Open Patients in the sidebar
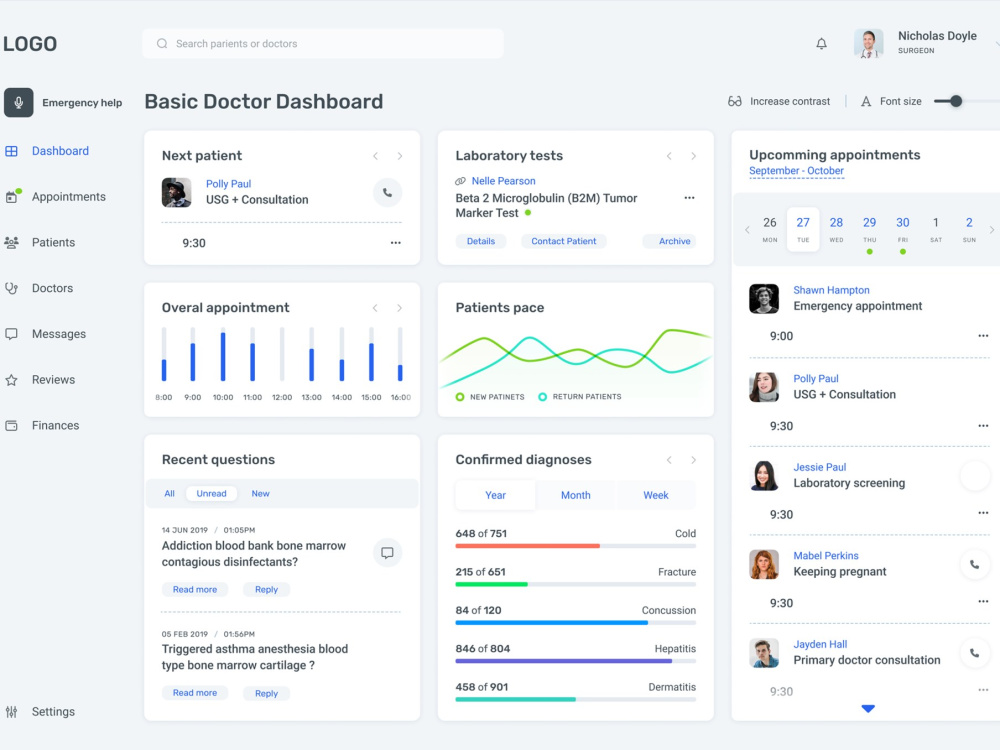Viewport: 1000px width, 750px height. pos(54,242)
